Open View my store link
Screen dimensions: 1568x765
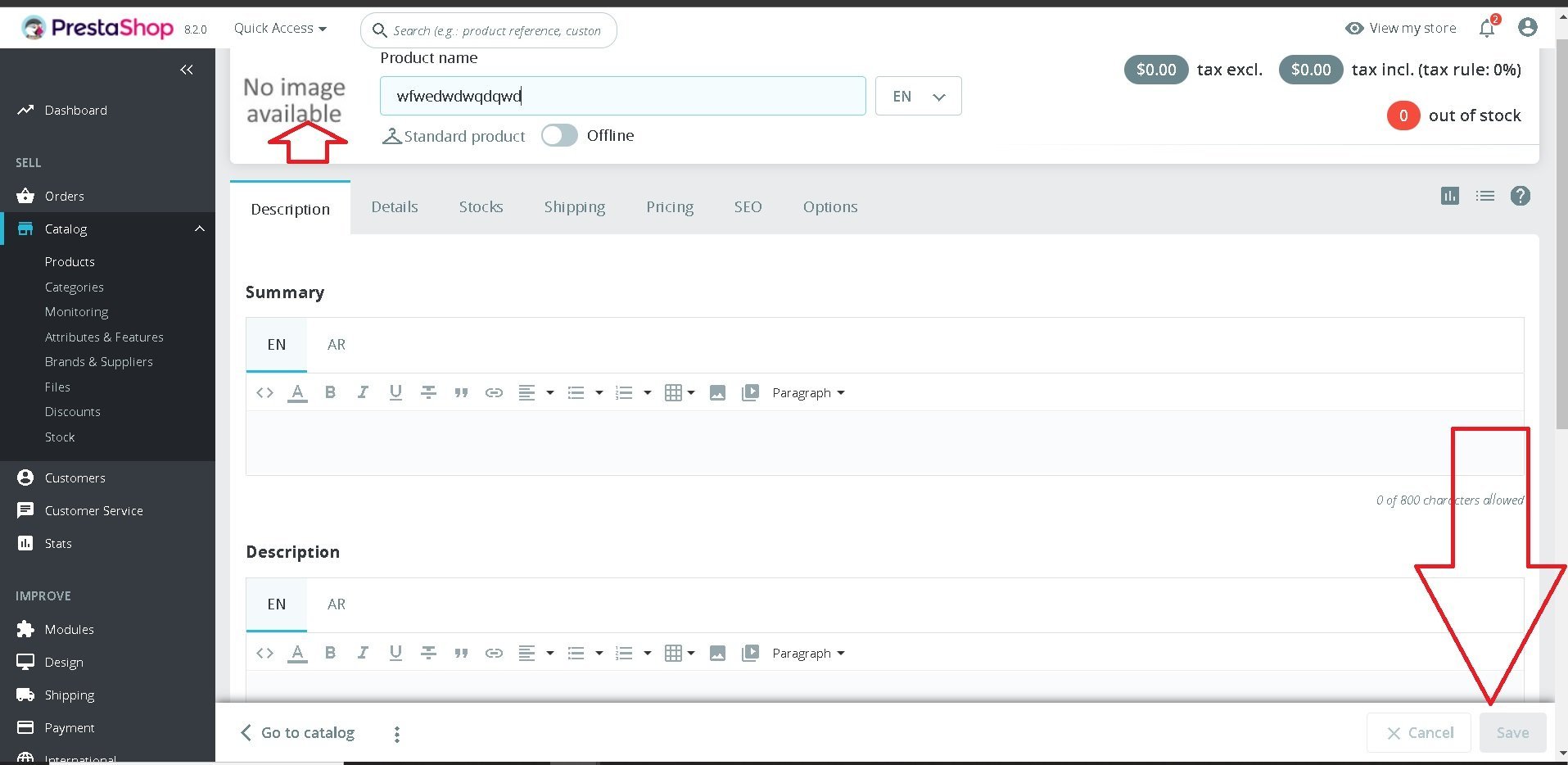[x=1401, y=28]
